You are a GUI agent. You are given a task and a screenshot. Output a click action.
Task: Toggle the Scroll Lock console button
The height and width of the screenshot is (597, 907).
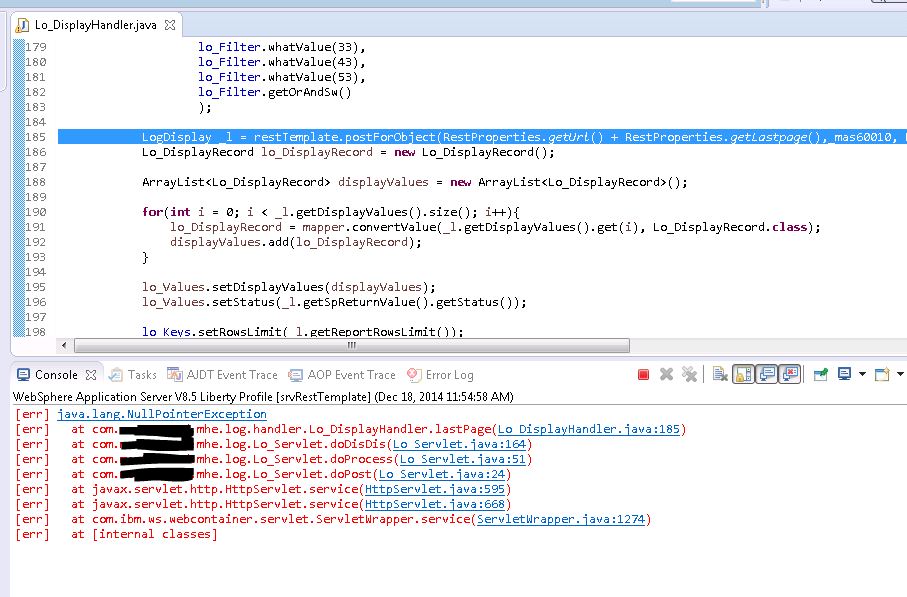tap(743, 374)
